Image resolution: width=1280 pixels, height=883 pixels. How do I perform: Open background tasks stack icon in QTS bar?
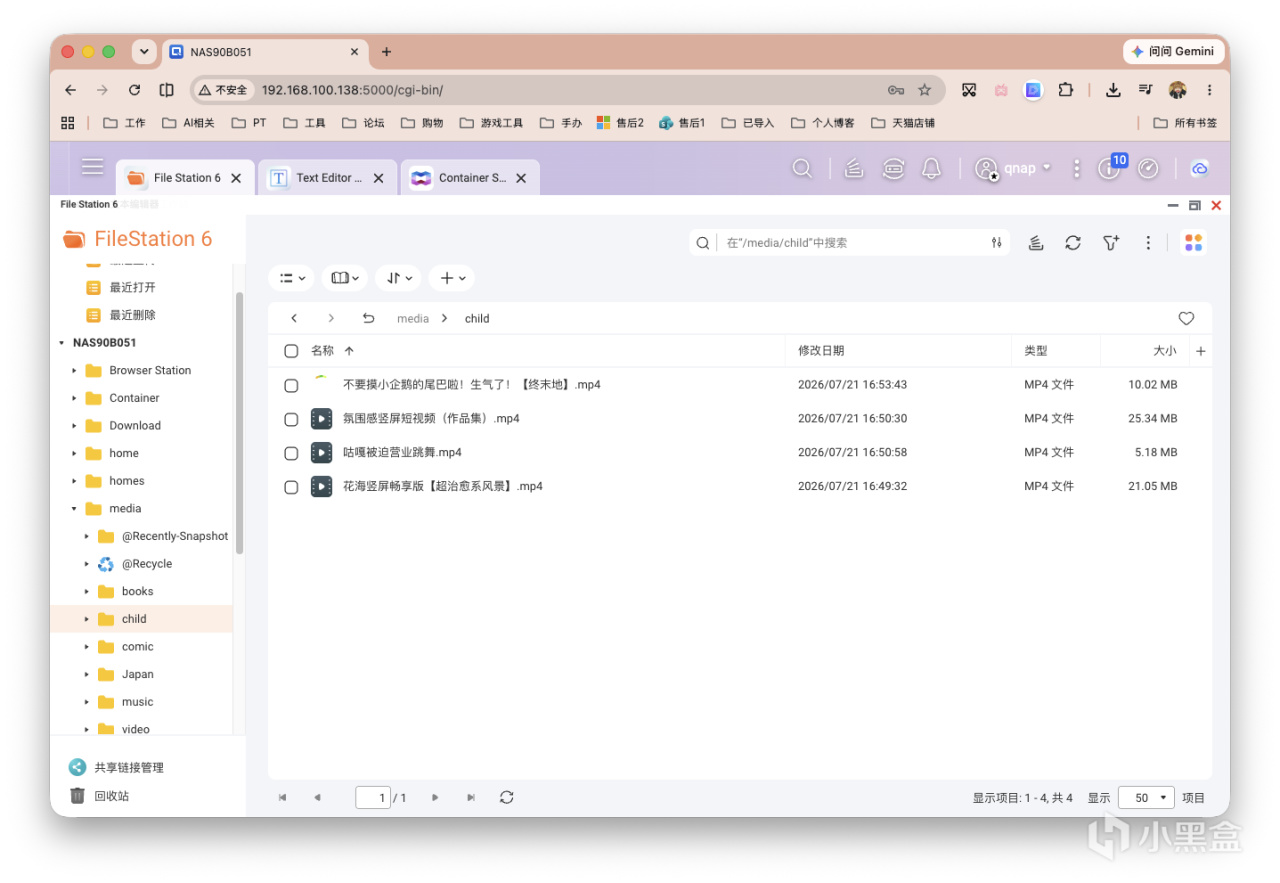point(853,169)
